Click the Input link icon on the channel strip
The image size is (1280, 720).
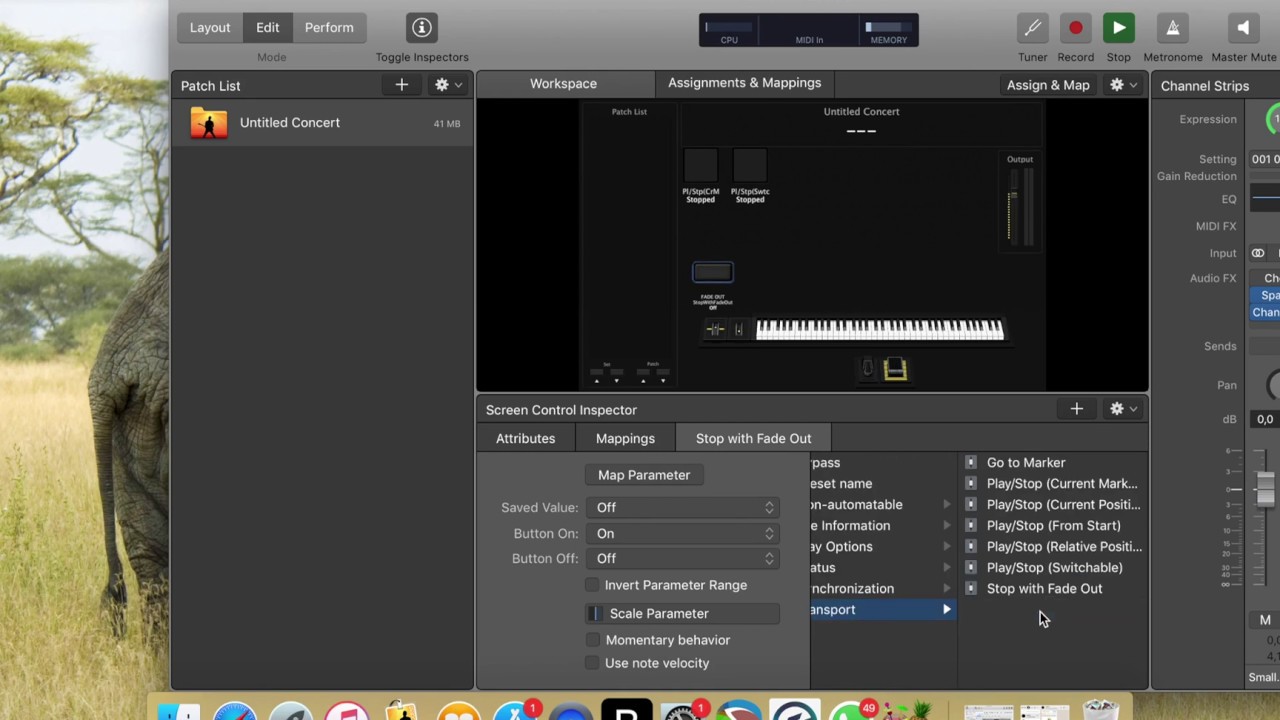pyautogui.click(x=1258, y=253)
